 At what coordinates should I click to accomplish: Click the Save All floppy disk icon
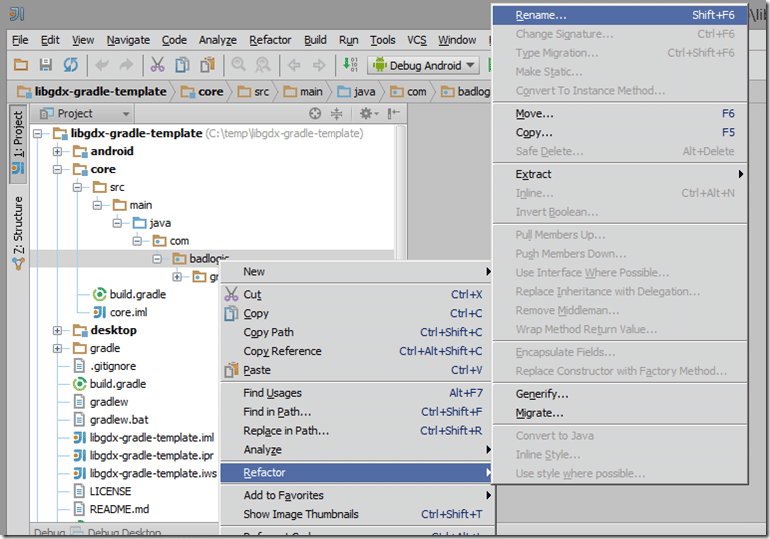point(46,65)
